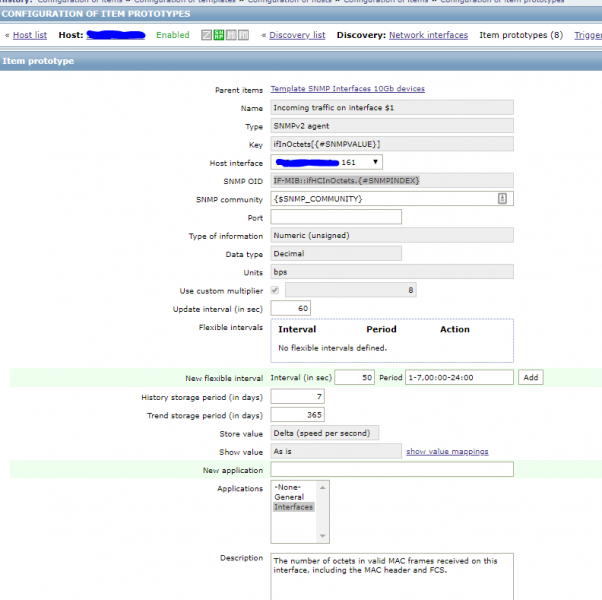Click the Name field
This screenshot has height=600, width=602.
tap(392, 107)
